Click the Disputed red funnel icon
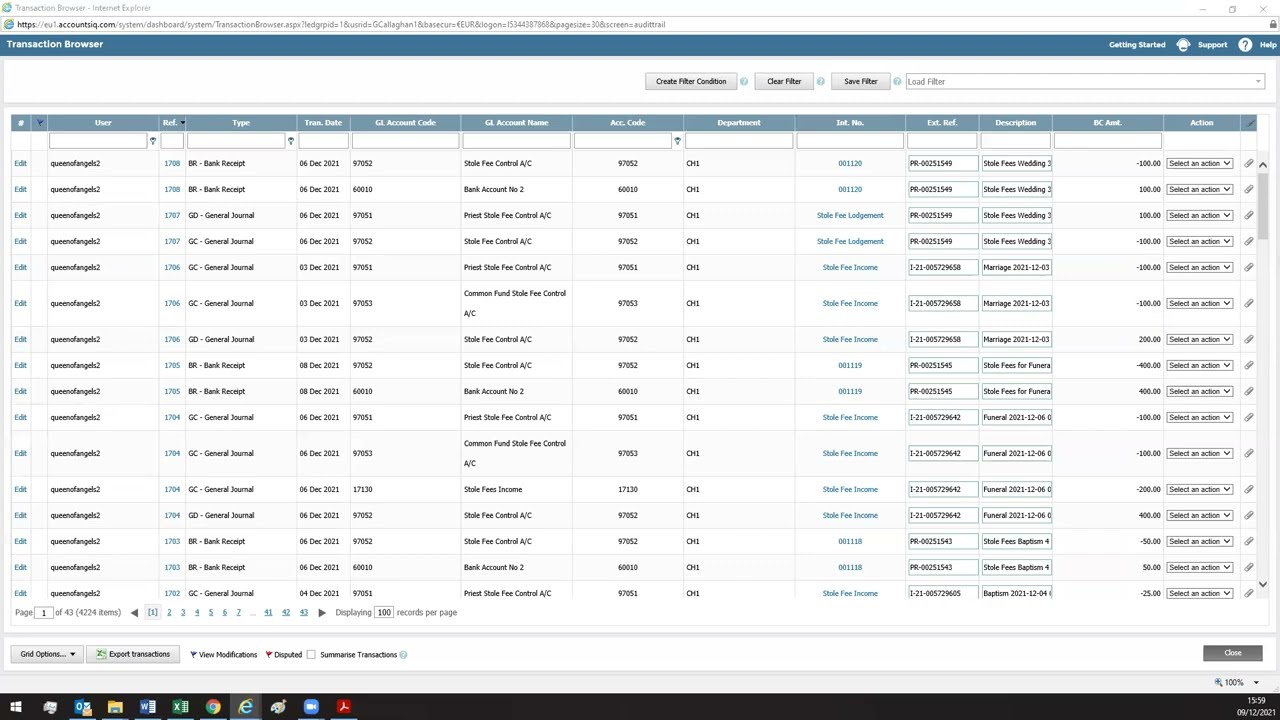 (268, 654)
